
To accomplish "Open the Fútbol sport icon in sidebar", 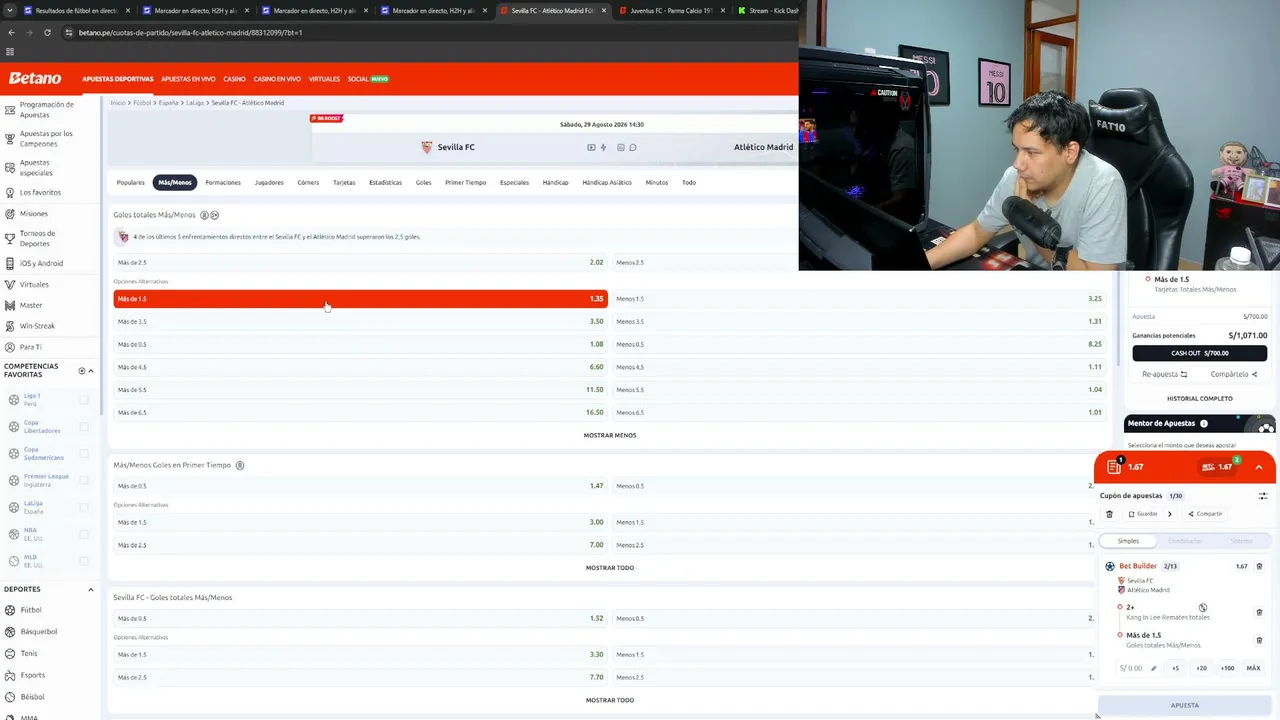I will click(x=11, y=610).
